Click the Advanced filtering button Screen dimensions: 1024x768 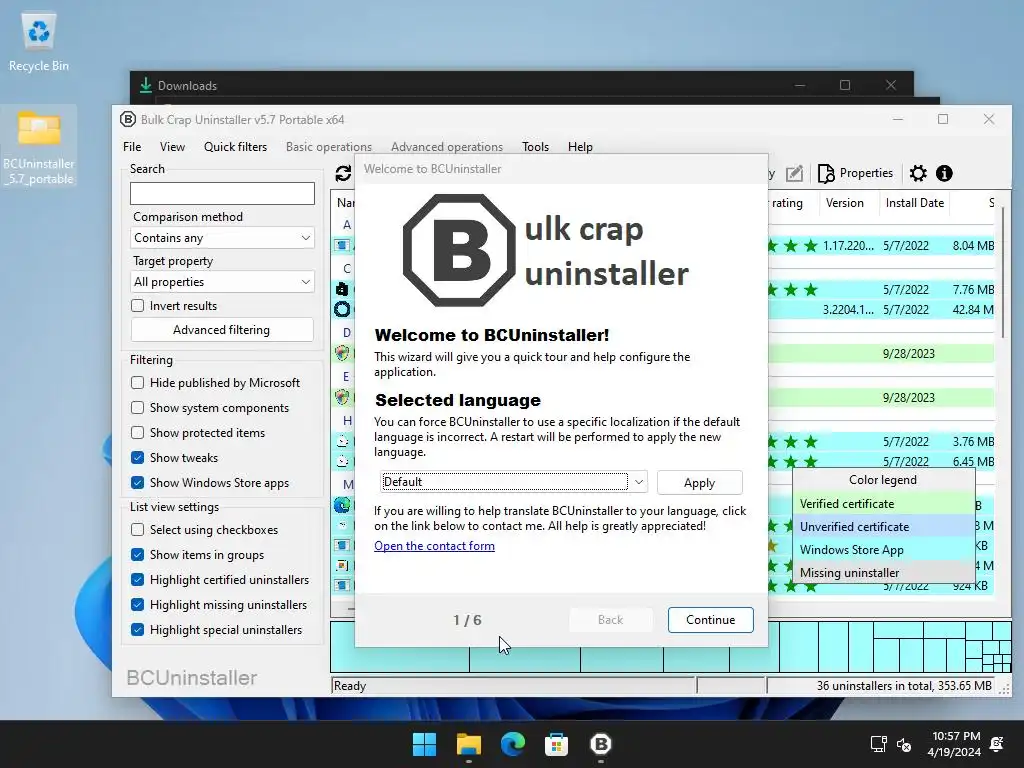(x=221, y=330)
